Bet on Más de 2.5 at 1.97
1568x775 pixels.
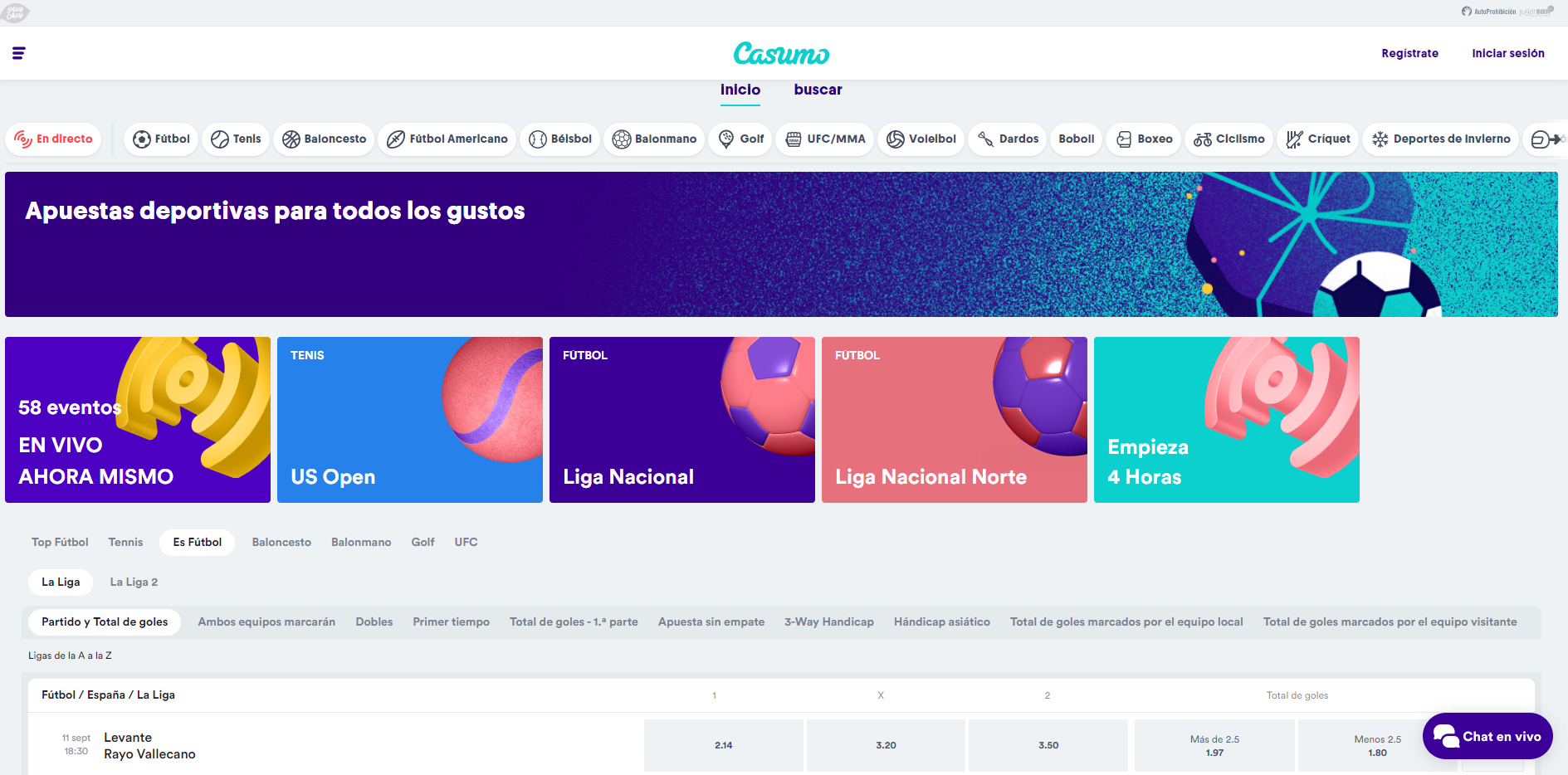coord(1214,746)
